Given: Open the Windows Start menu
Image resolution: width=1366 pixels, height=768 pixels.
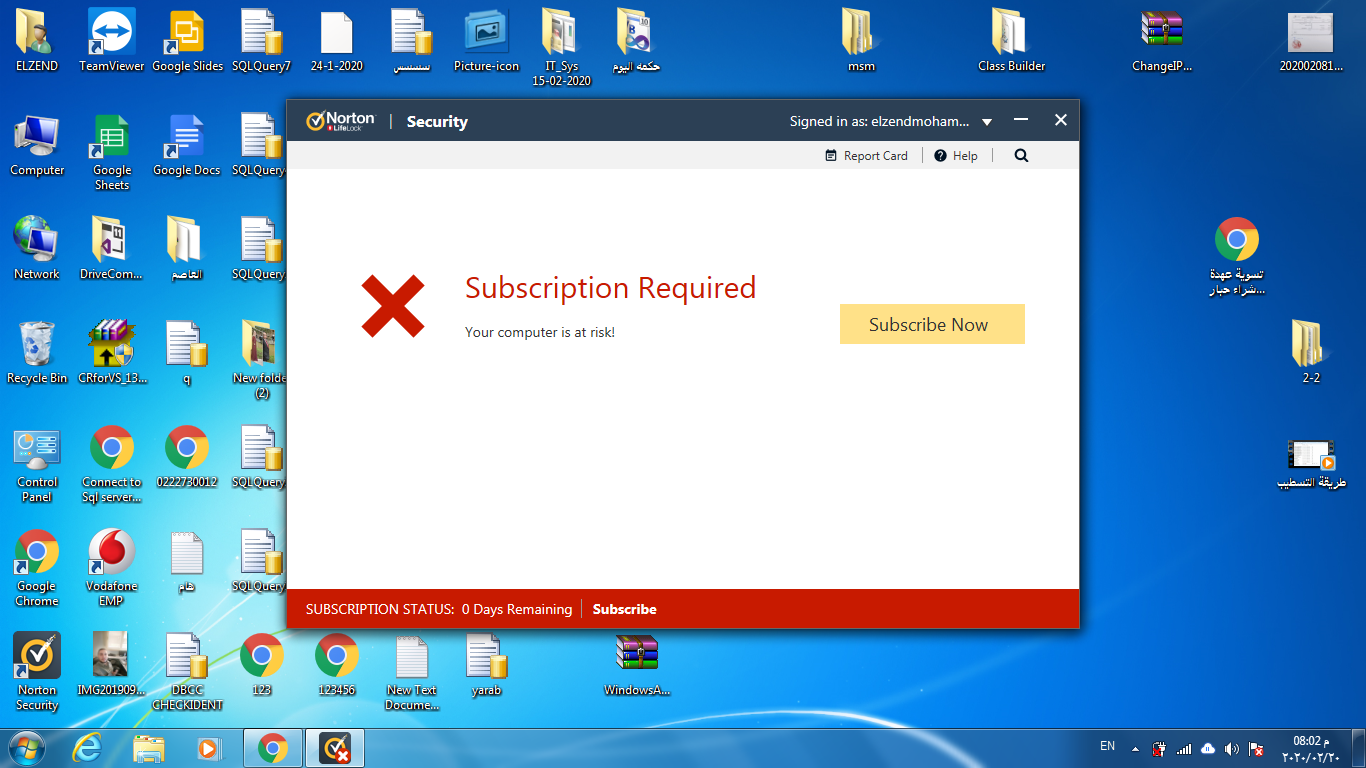Looking at the screenshot, I should 26,748.
